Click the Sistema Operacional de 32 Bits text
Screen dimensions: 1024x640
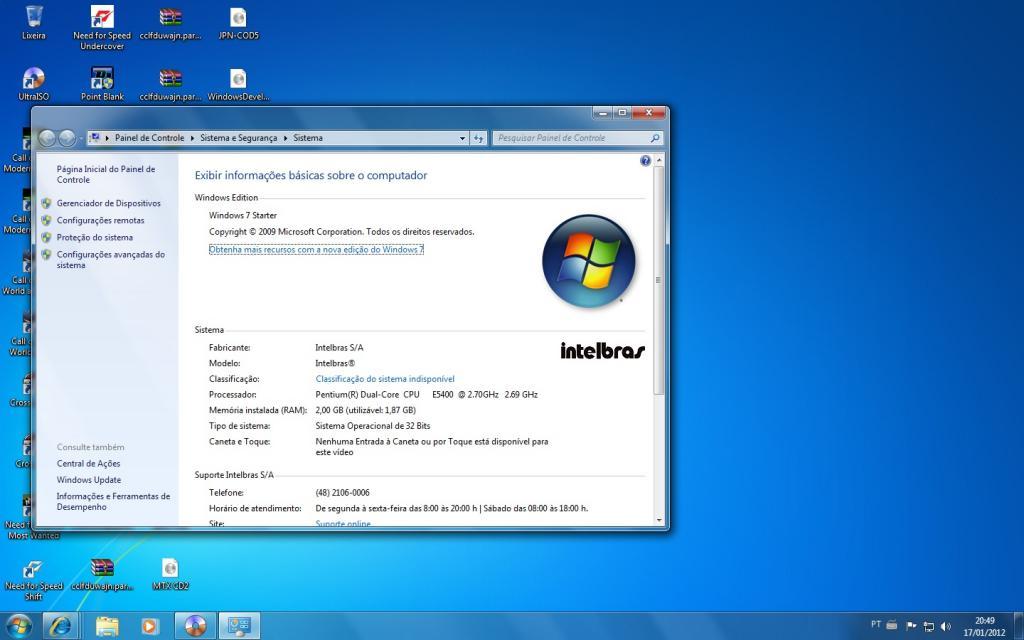click(x=373, y=426)
